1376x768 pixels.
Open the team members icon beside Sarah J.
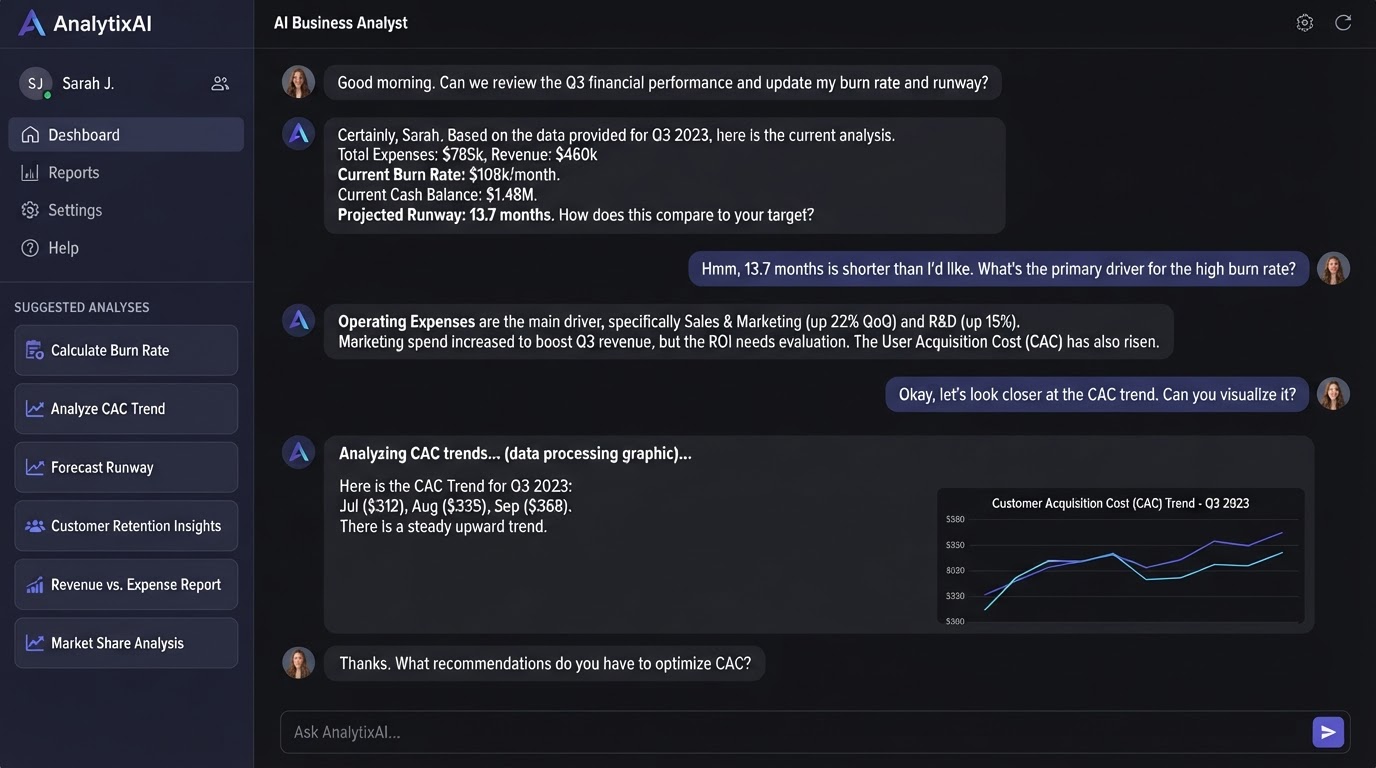pos(220,84)
